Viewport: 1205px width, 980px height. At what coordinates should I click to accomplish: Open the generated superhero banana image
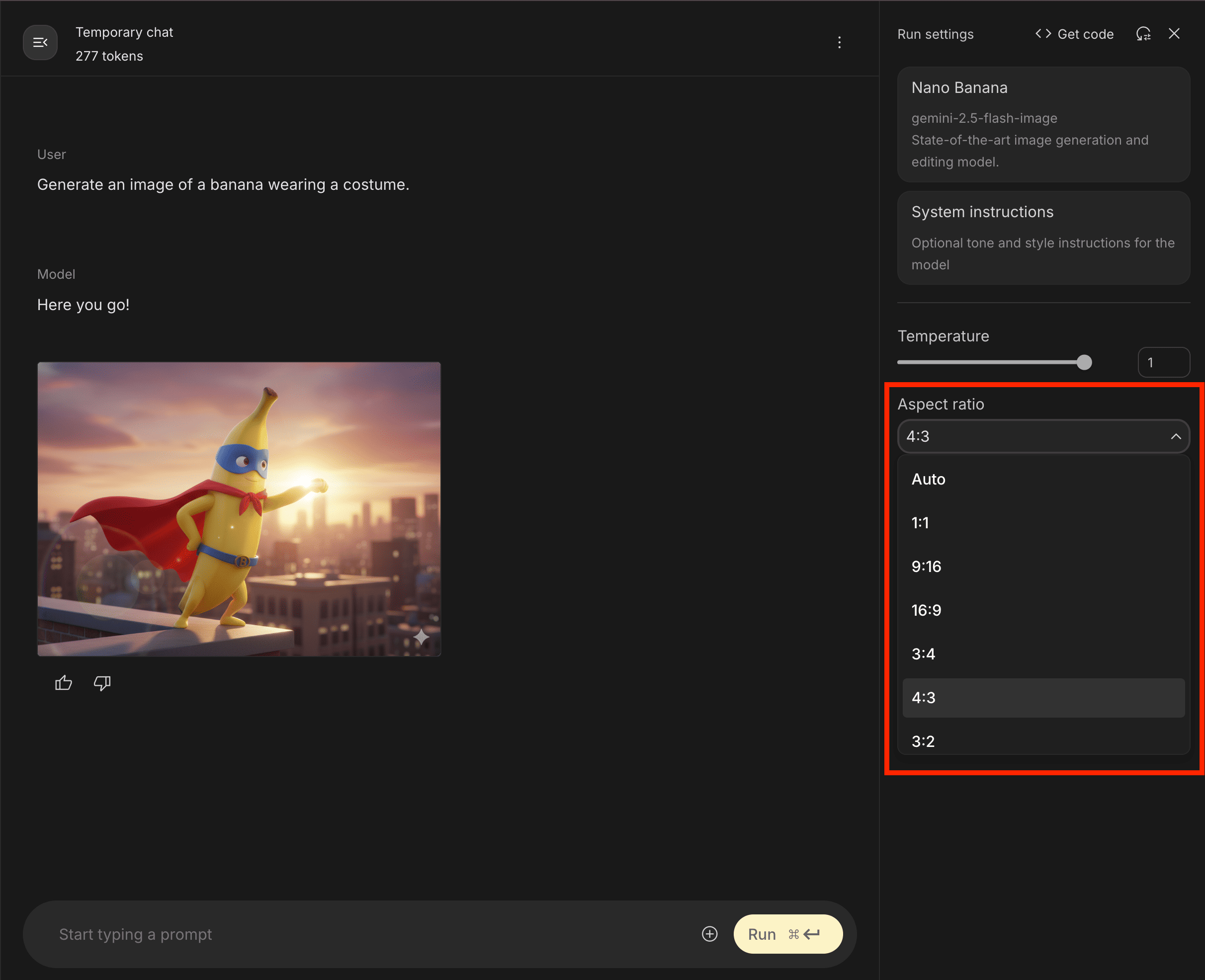239,508
